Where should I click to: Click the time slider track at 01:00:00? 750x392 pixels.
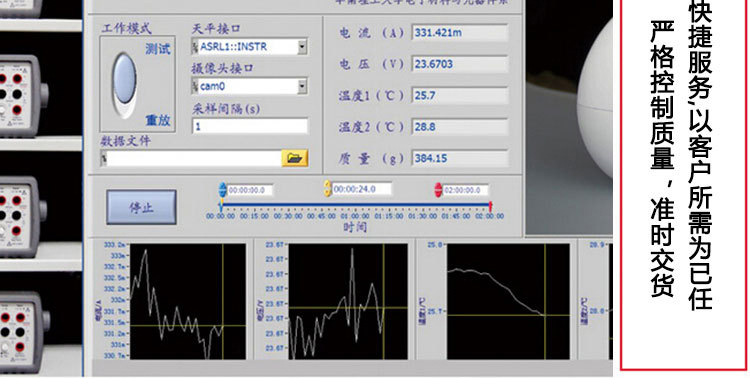click(x=355, y=205)
